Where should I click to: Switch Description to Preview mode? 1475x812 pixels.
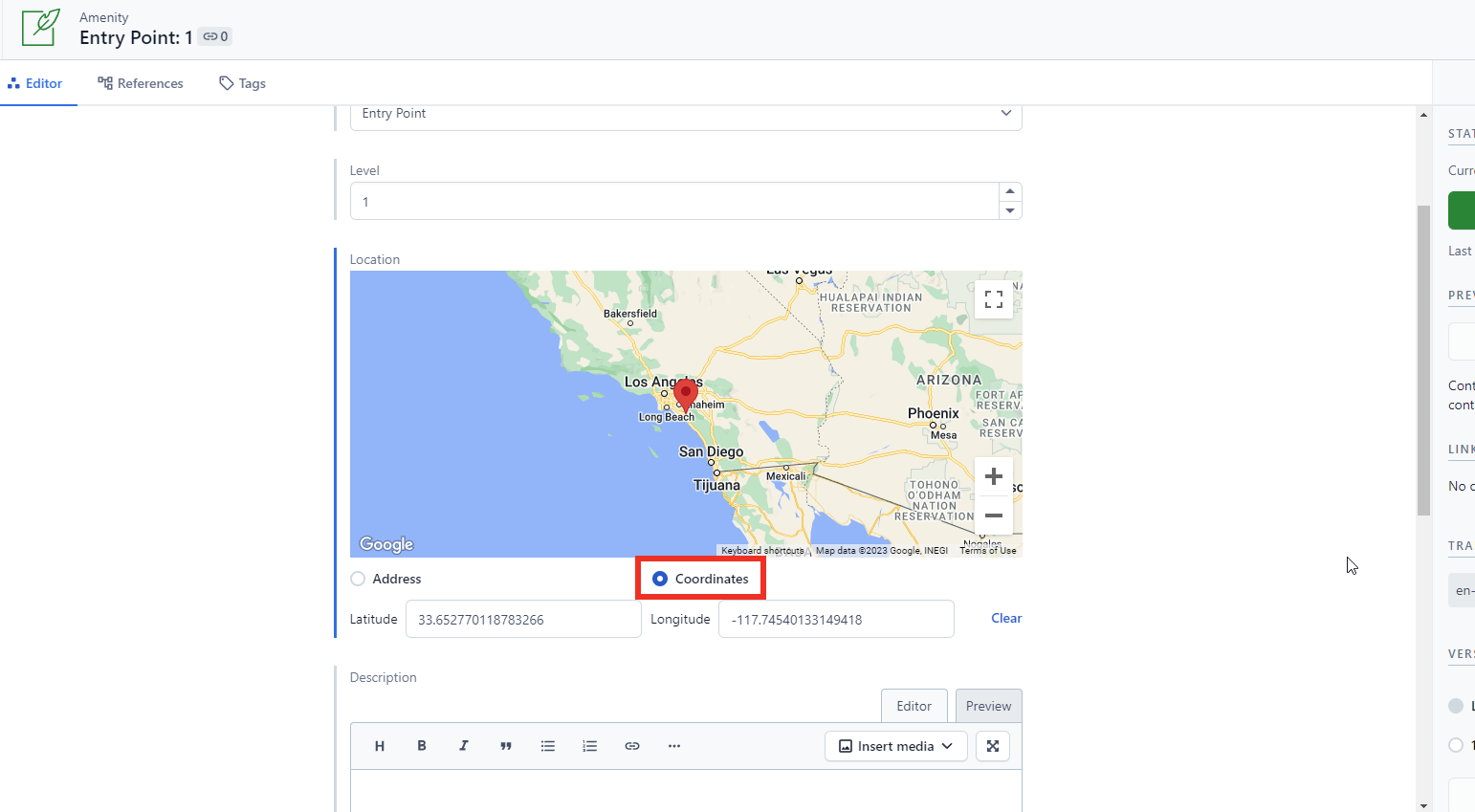(x=988, y=706)
